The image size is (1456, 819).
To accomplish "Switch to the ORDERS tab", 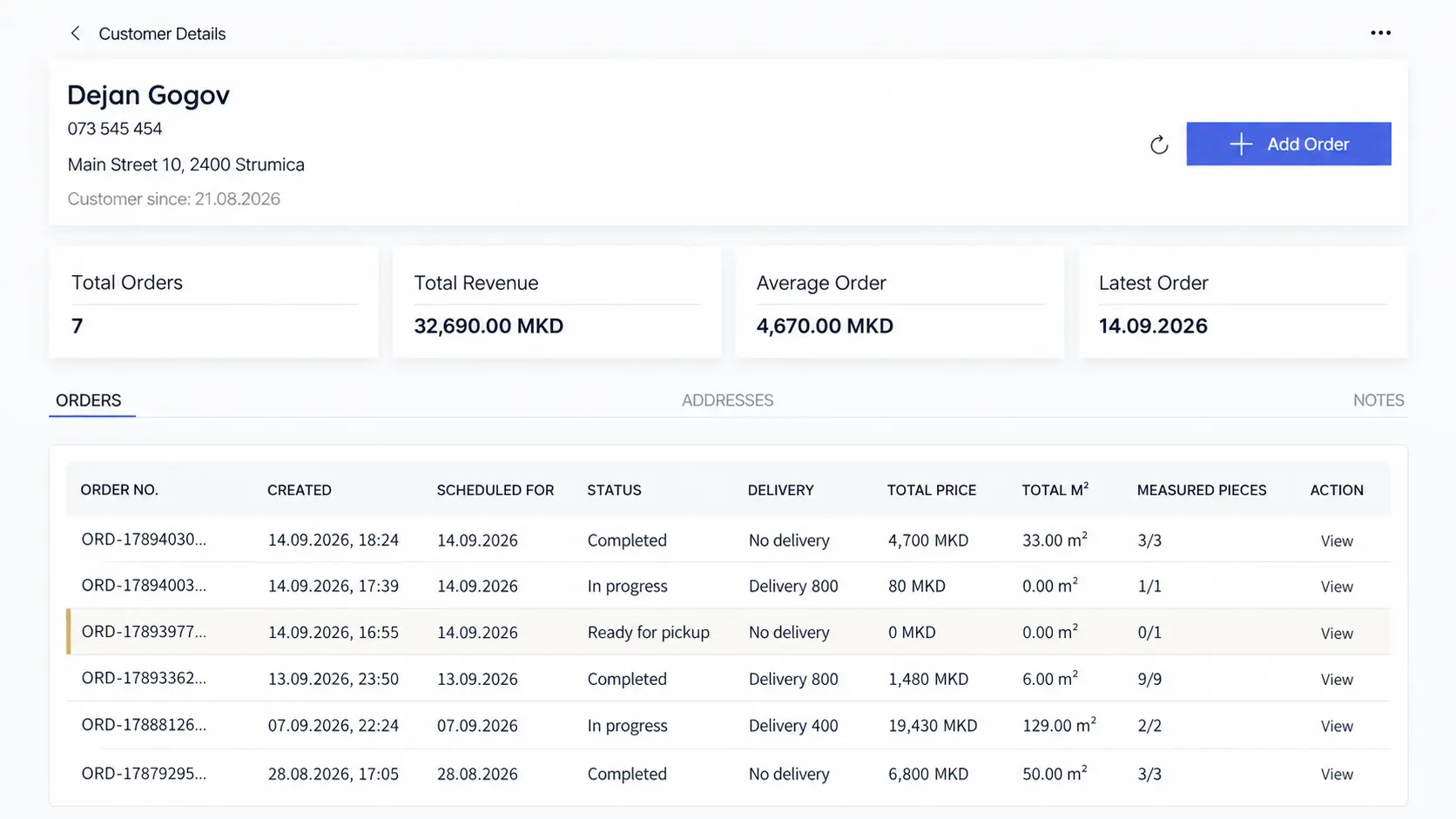I will [89, 400].
